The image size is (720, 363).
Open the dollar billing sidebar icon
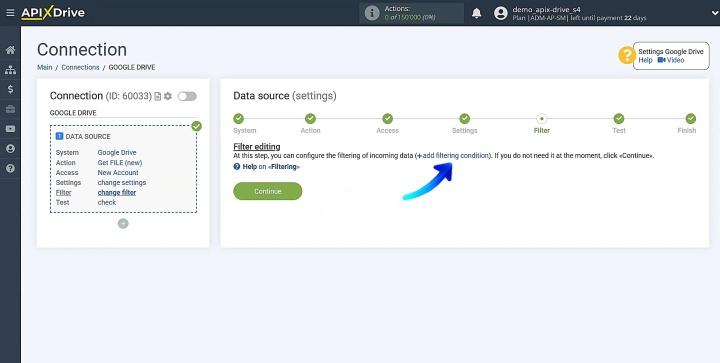pos(10,89)
